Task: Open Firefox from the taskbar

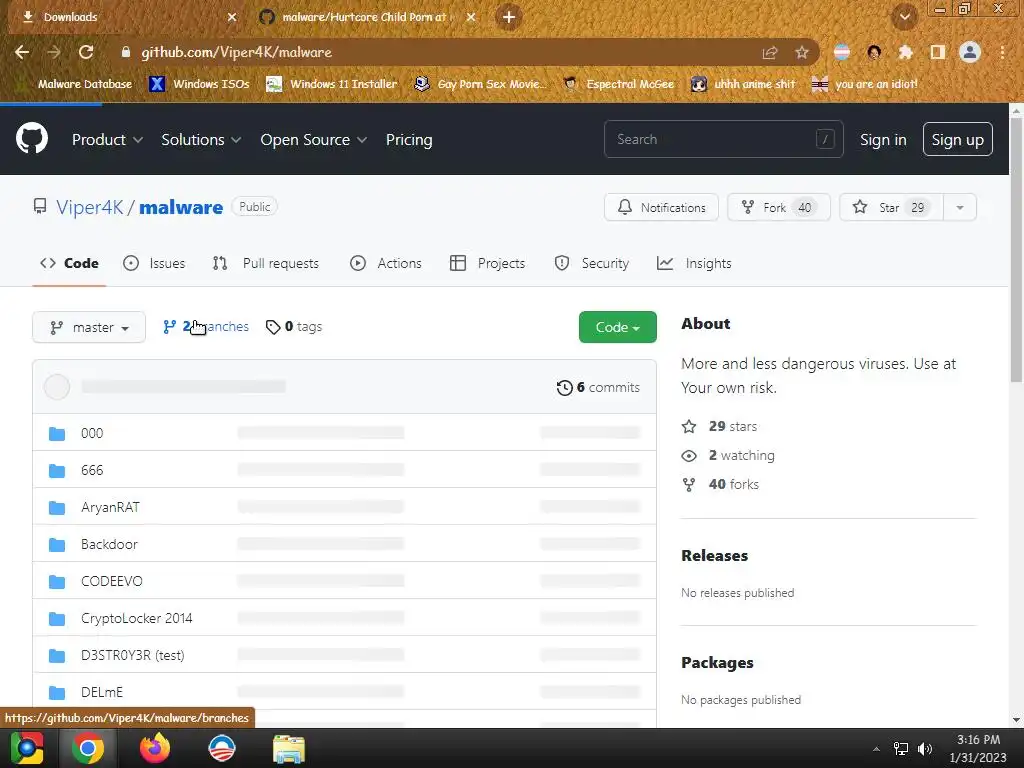Action: tap(155, 748)
